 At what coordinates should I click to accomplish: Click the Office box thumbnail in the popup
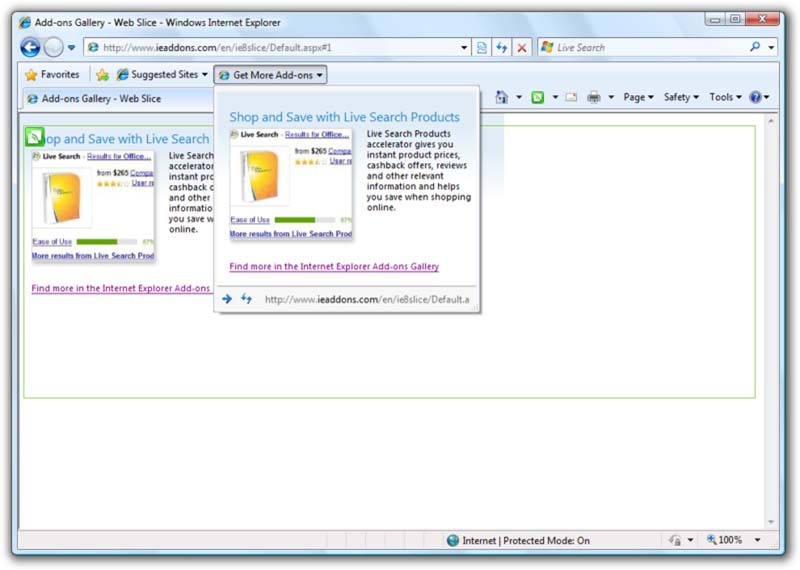click(x=261, y=176)
